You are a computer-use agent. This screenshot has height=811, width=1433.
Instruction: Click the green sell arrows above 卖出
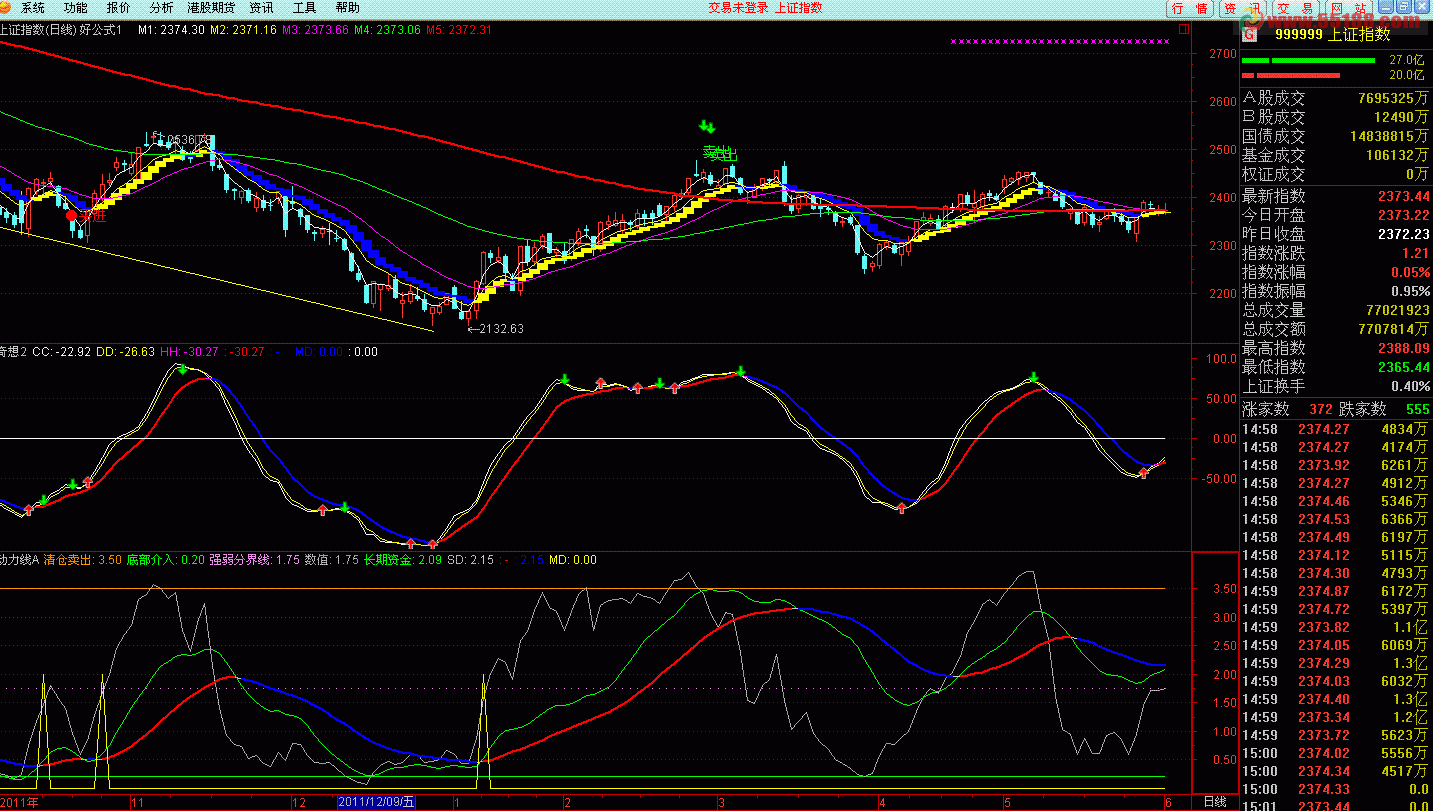[x=707, y=127]
